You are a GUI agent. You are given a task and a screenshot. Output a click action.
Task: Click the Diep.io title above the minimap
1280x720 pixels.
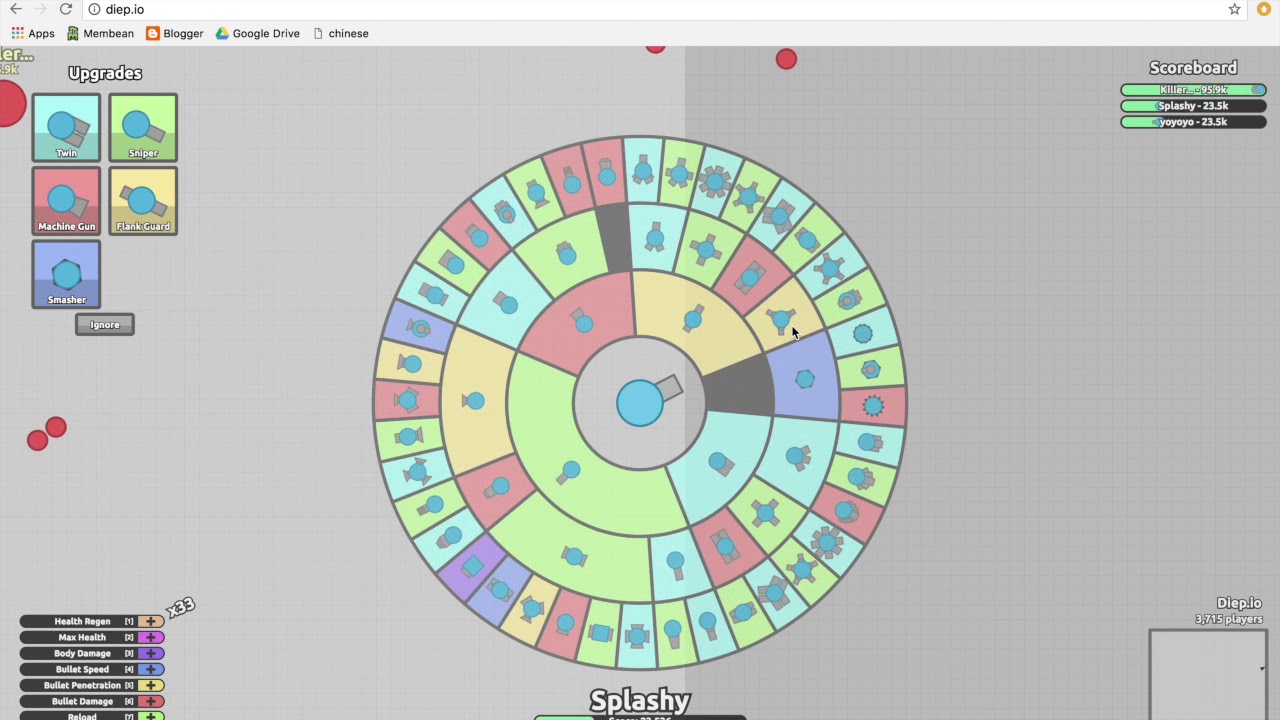tap(1239, 603)
